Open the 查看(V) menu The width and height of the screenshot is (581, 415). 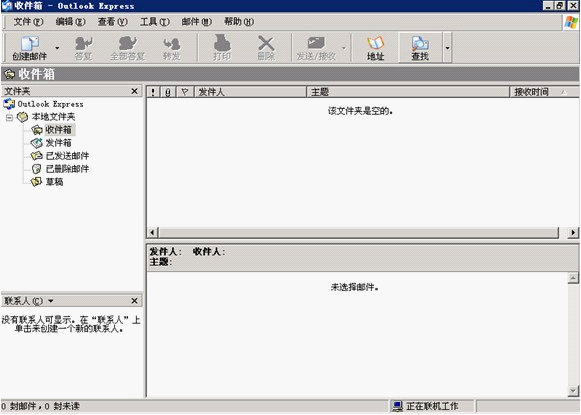(112, 22)
